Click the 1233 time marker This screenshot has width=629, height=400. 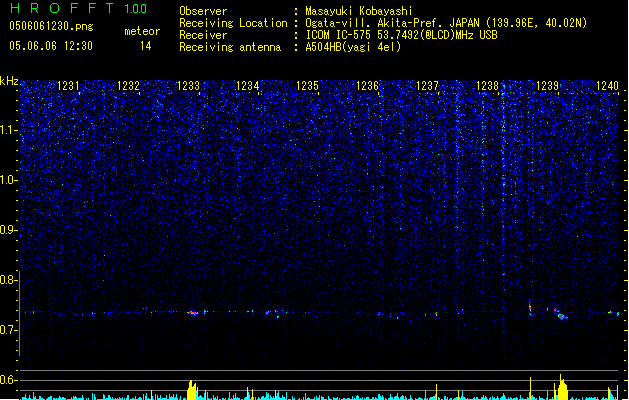tap(188, 86)
